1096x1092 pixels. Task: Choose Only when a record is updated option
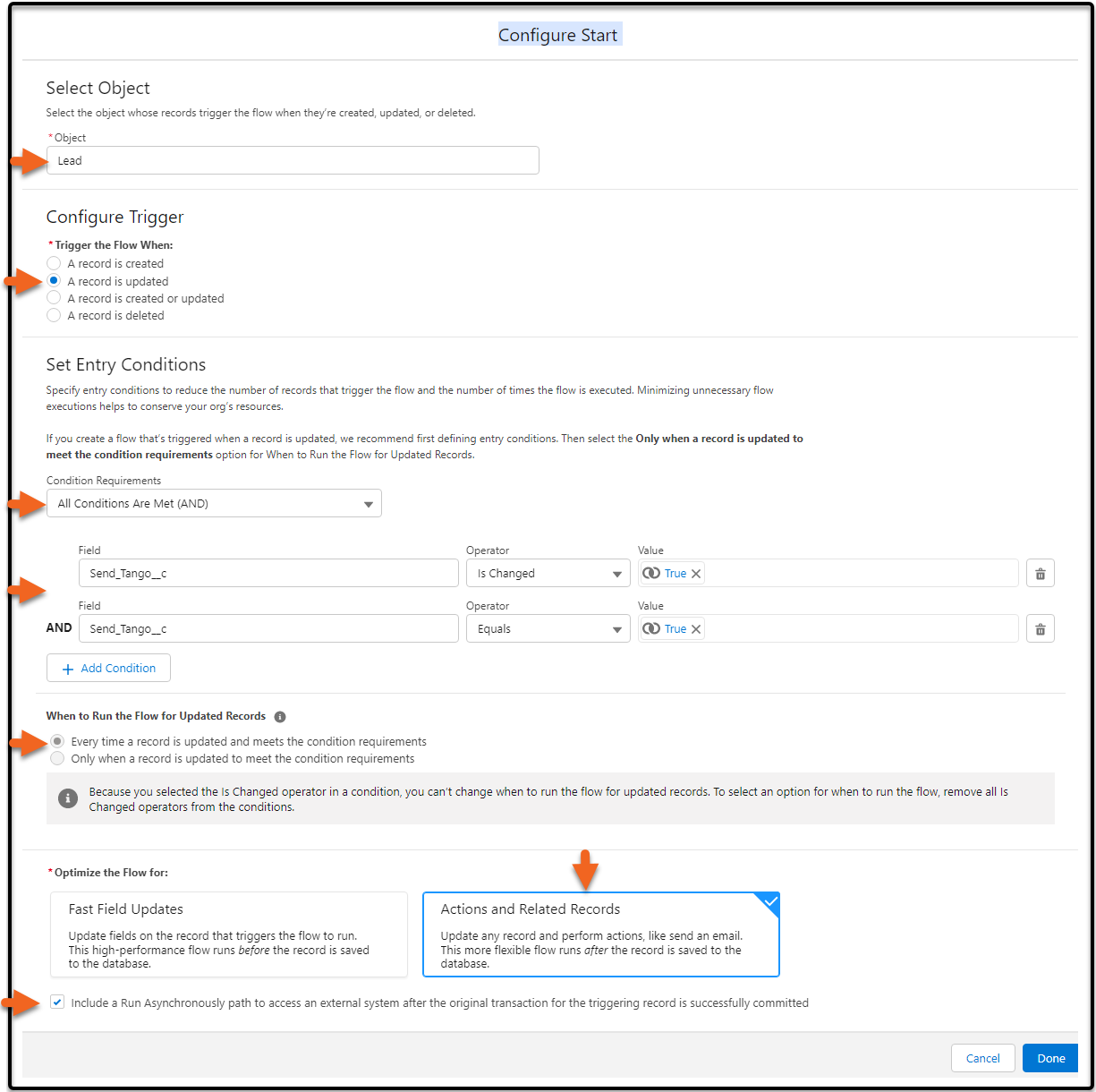pyautogui.click(x=57, y=758)
